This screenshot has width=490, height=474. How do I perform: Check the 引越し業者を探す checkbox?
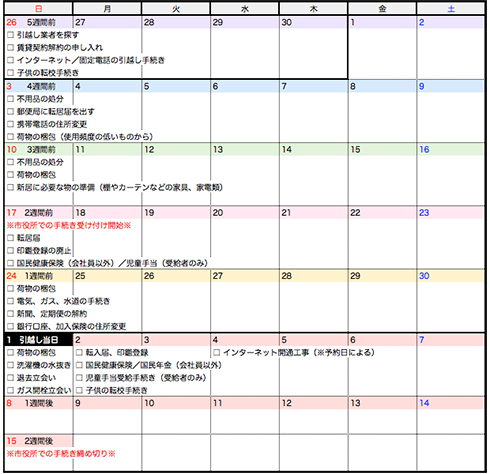click(x=11, y=35)
